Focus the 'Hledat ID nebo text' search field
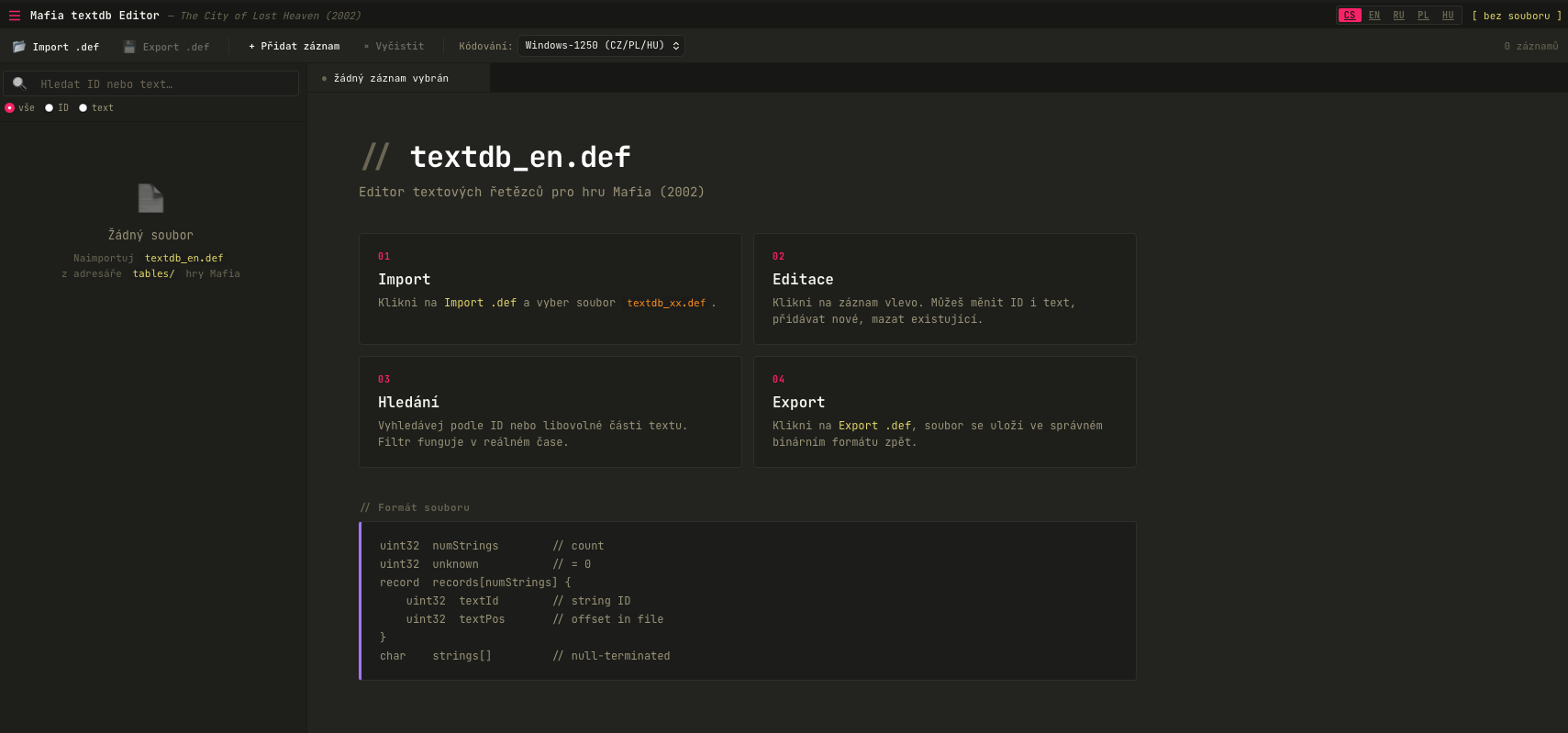This screenshot has height=733, width=1568. [151, 83]
